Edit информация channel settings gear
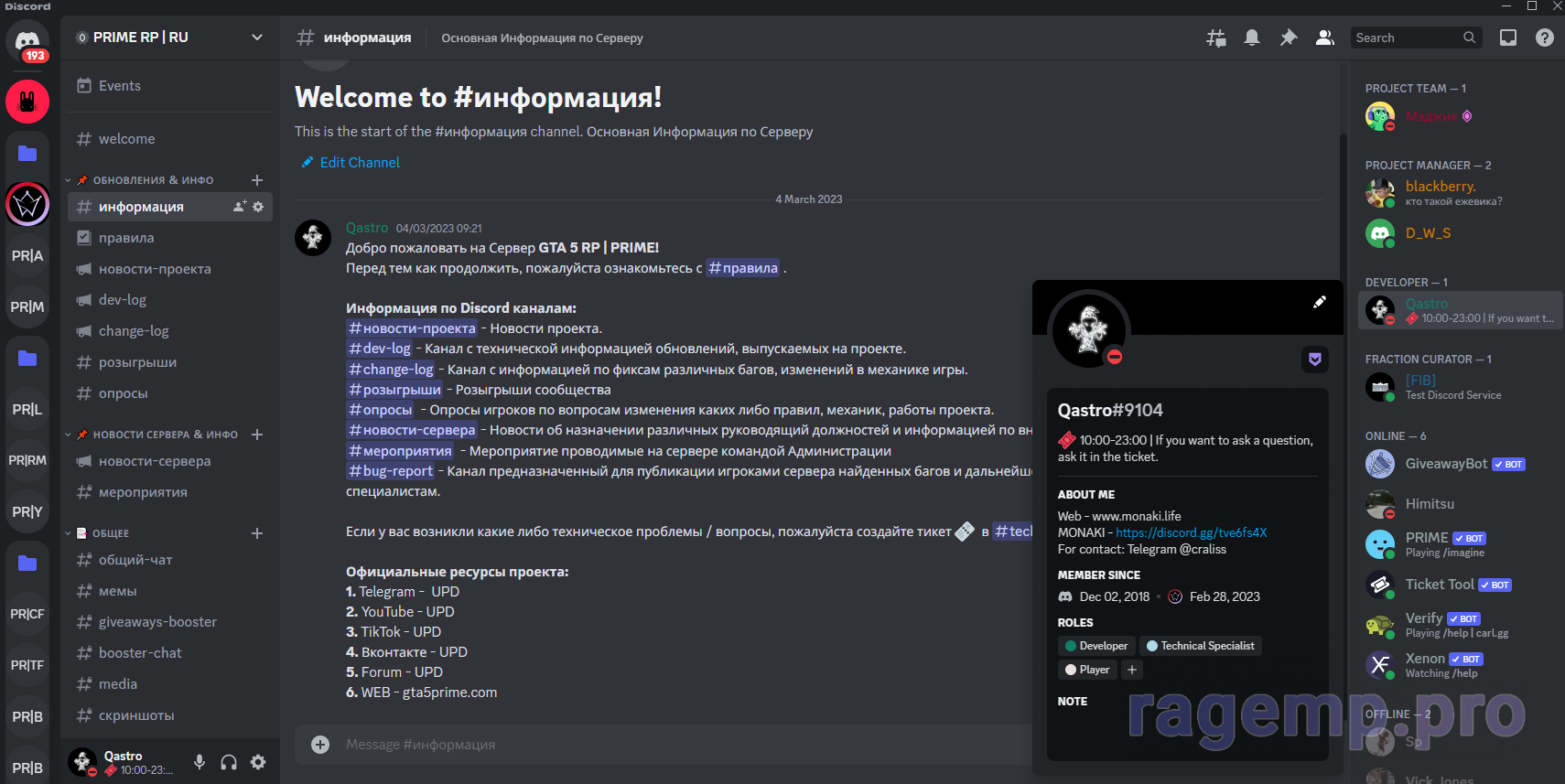1565x784 pixels. pos(258,207)
